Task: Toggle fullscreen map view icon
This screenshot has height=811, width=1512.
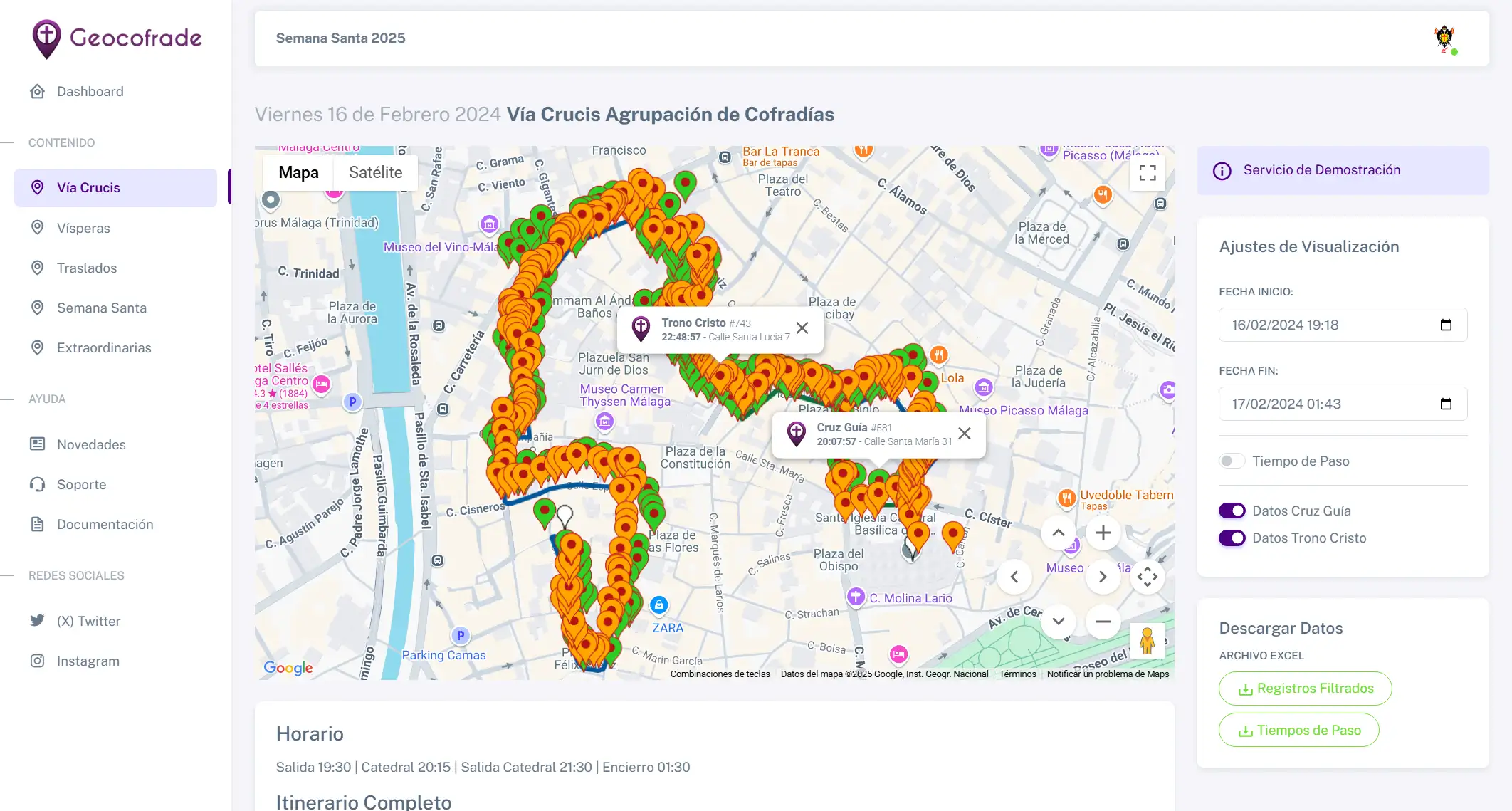Action: click(x=1147, y=173)
